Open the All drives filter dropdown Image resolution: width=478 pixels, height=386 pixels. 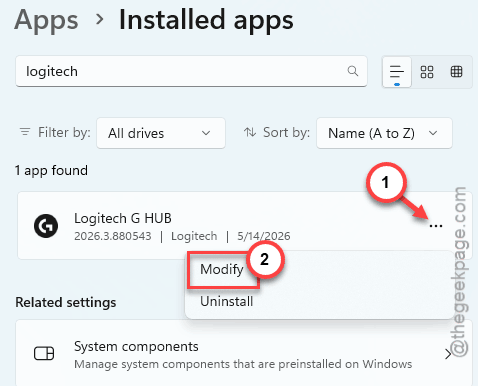[x=161, y=133]
